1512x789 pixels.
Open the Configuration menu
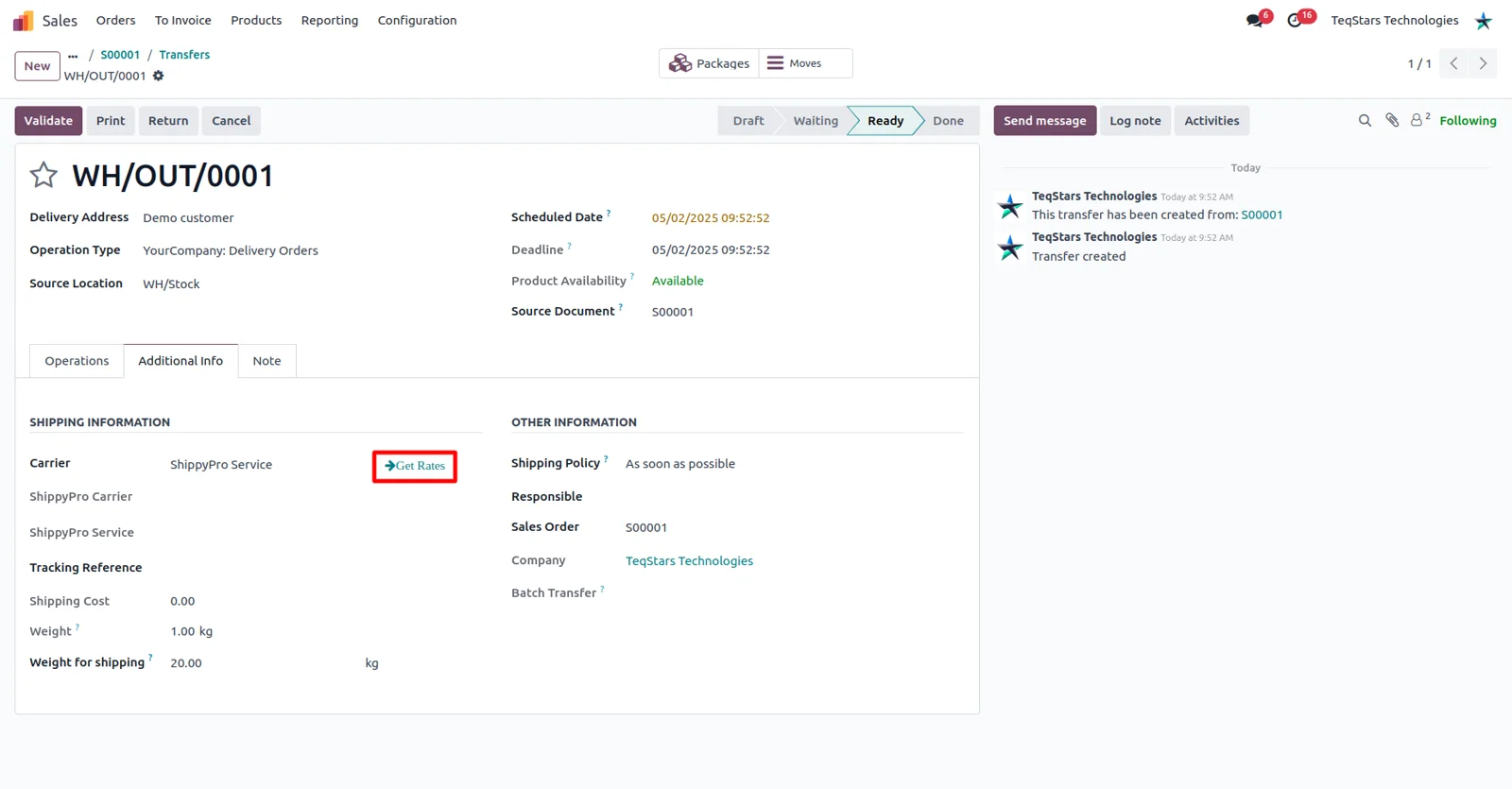coord(417,20)
